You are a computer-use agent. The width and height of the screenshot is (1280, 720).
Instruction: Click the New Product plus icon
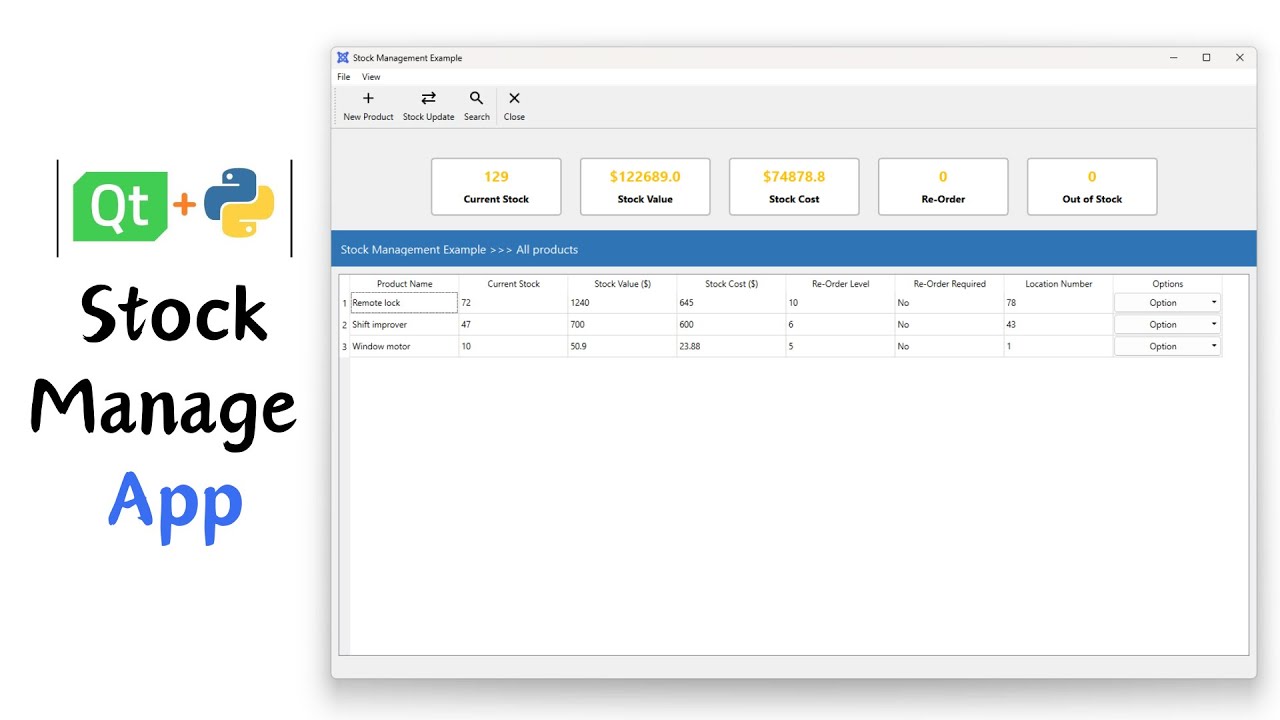tap(368, 98)
